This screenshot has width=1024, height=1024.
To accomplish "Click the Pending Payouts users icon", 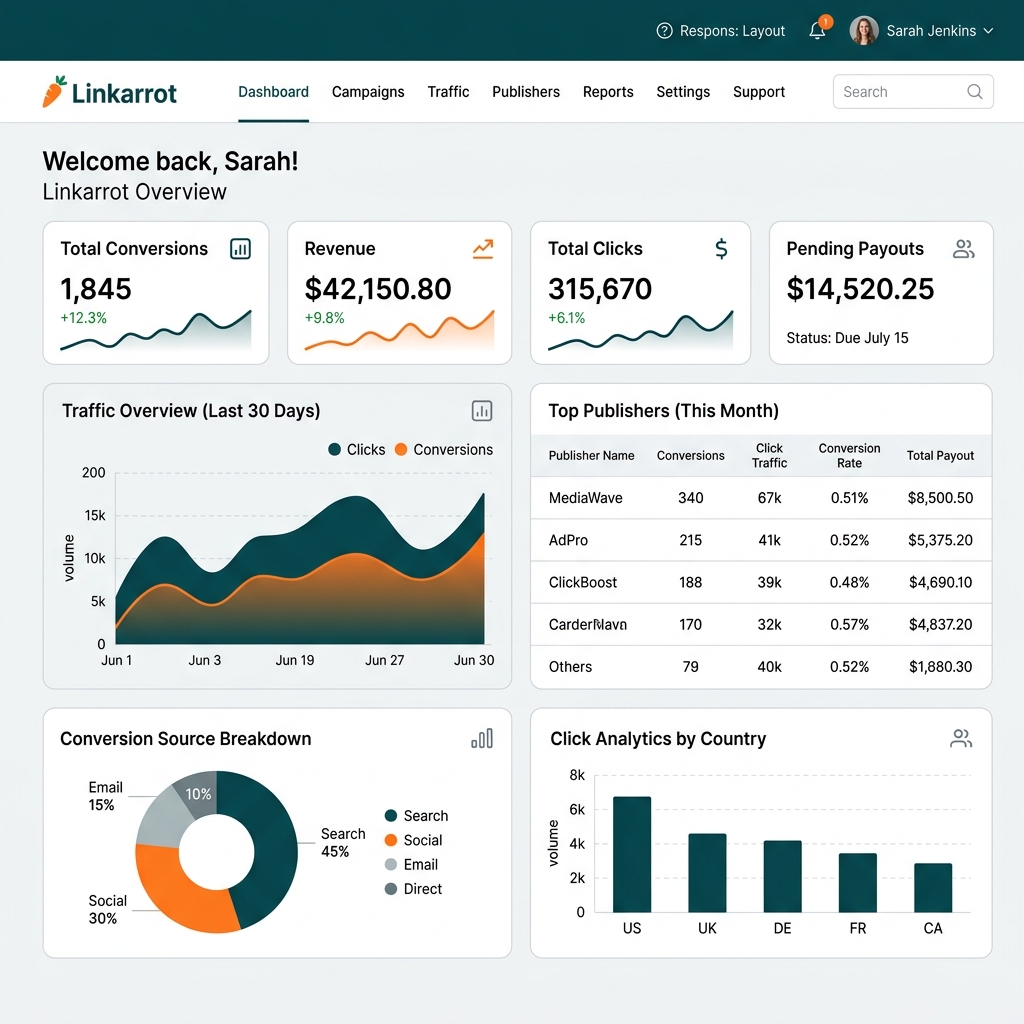I will tap(964, 249).
